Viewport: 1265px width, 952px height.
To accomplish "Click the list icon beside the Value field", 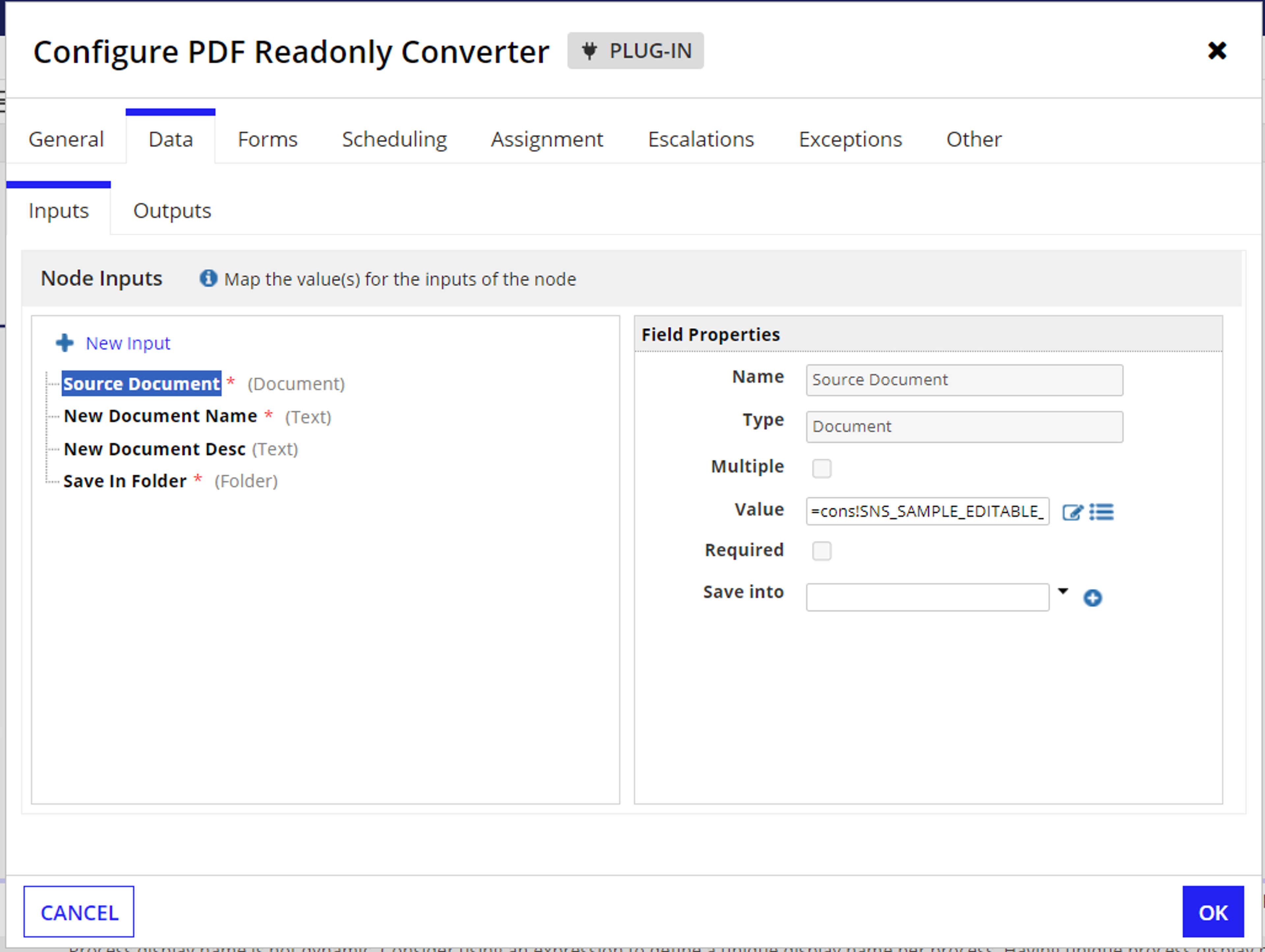I will 1102,512.
